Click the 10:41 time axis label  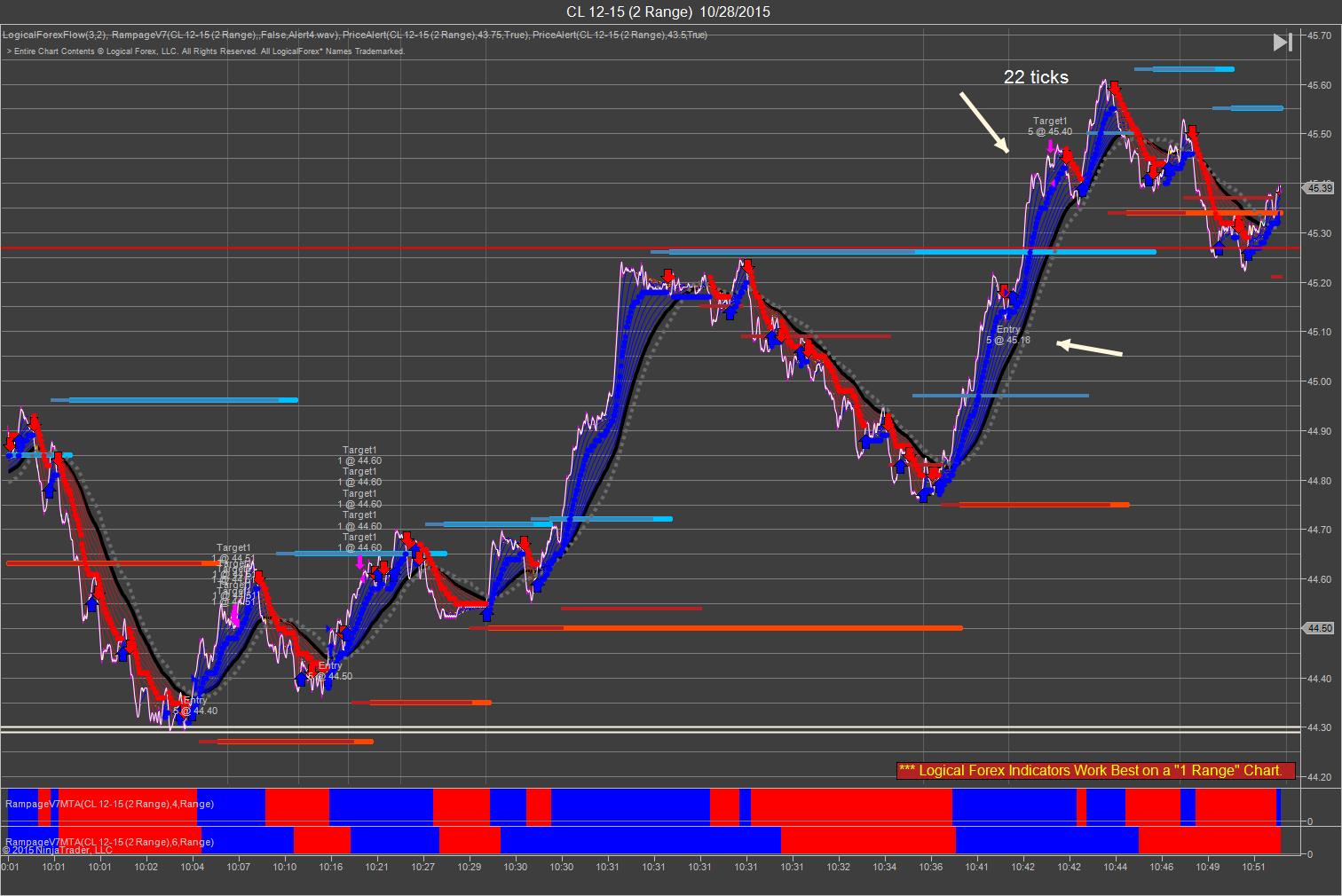tap(976, 867)
